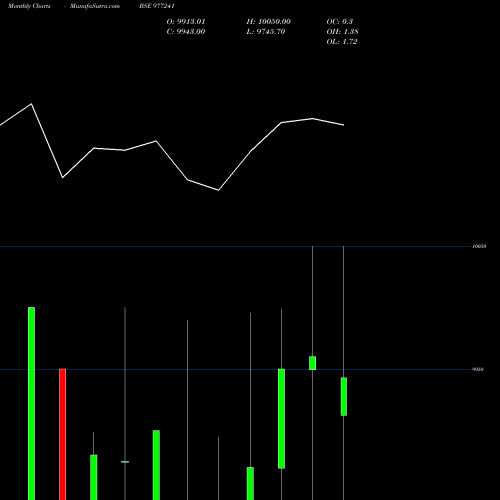This screenshot has width=500, height=500.
Task: Click the 'OC: 0.3' reading
Action: click(340, 22)
